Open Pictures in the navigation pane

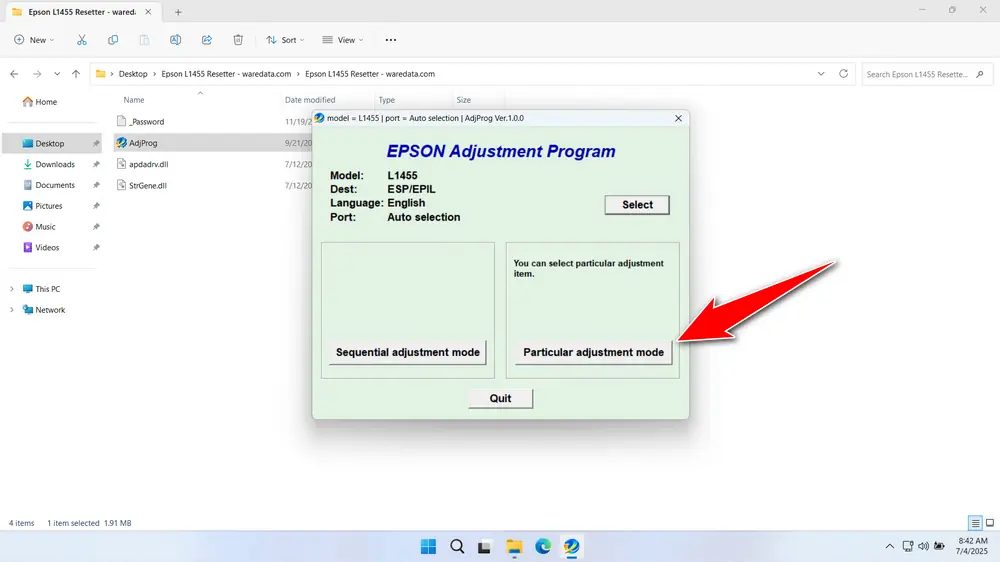(48, 206)
